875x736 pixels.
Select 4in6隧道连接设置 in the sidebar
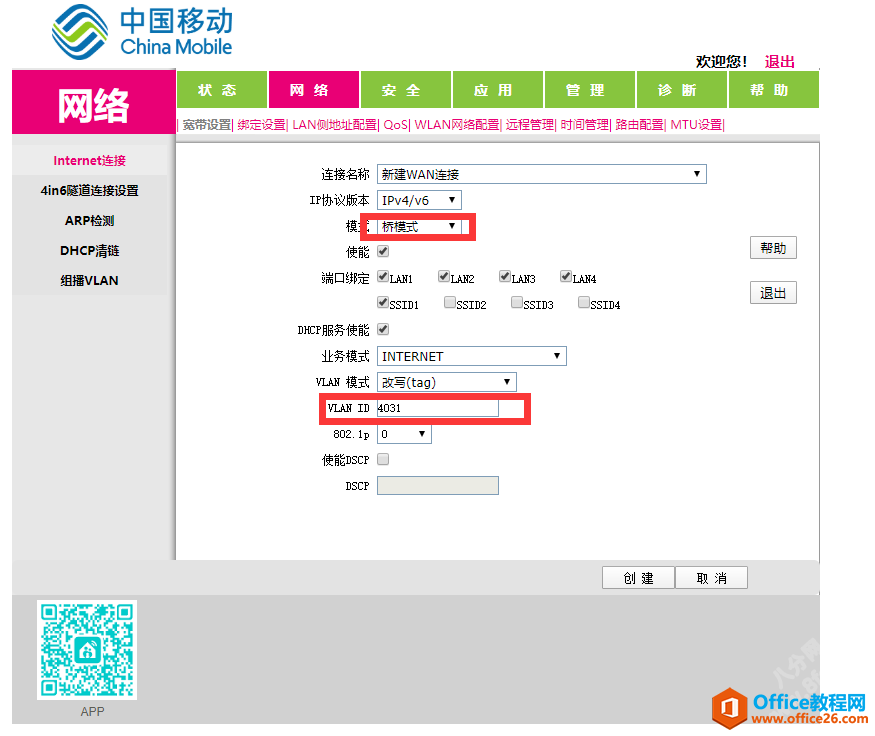(89, 190)
